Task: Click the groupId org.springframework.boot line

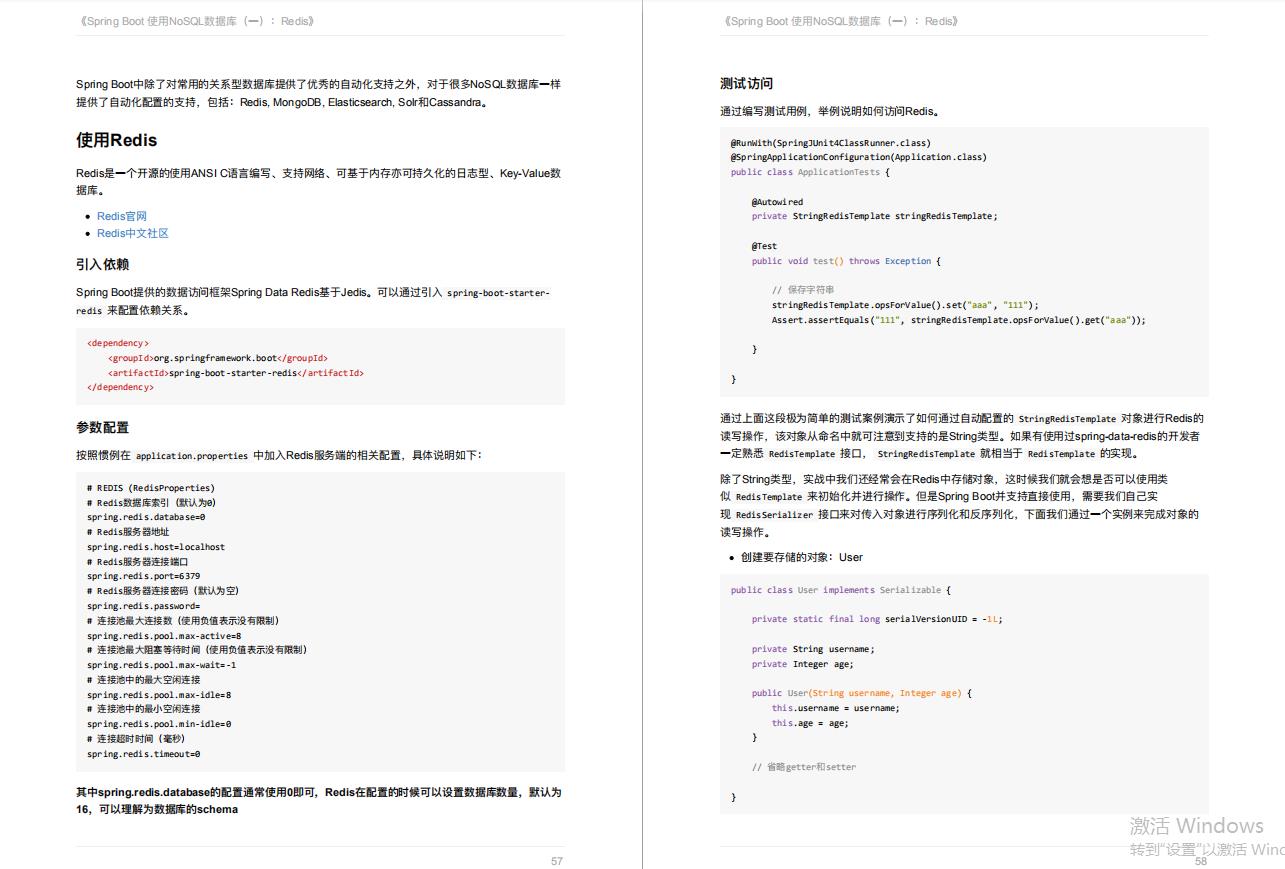Action: tap(218, 358)
